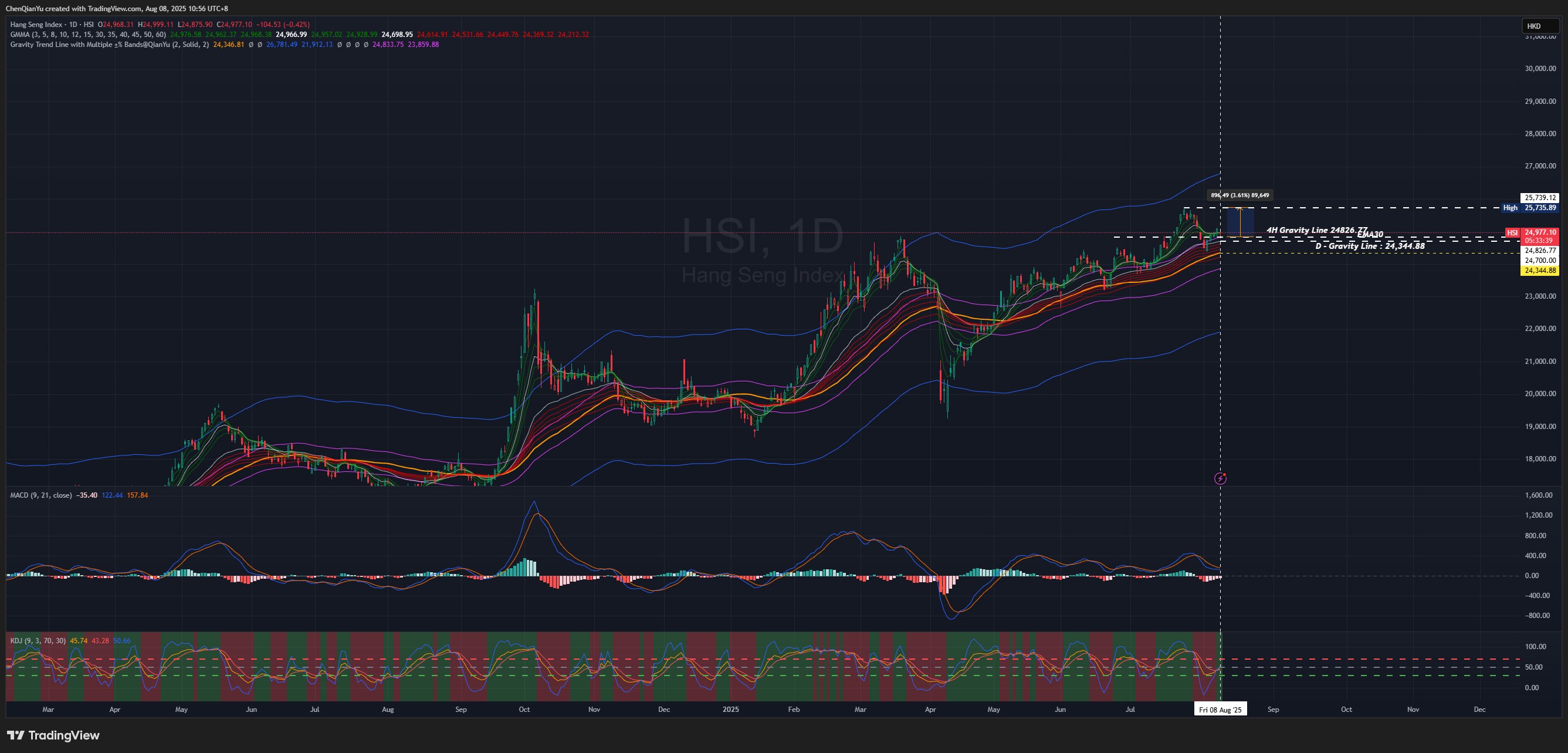Click the MACD blue value 122.44
Viewport: 1568px width, 753px height.
point(112,495)
